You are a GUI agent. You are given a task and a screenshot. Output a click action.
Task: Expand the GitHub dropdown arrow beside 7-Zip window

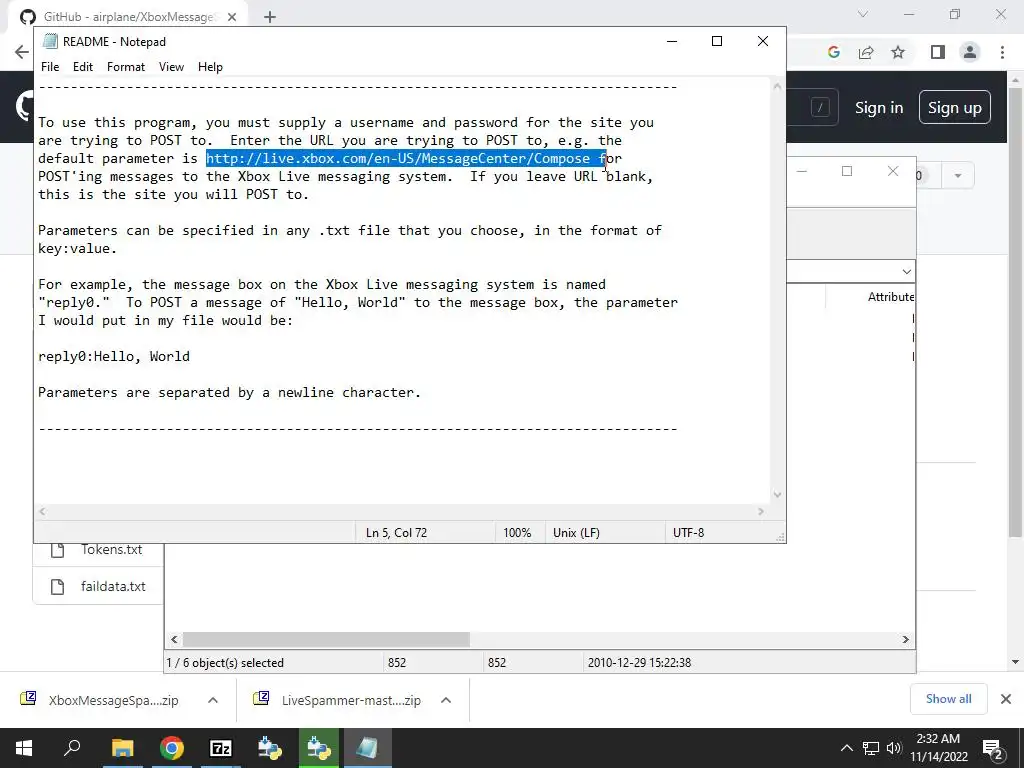click(x=958, y=176)
